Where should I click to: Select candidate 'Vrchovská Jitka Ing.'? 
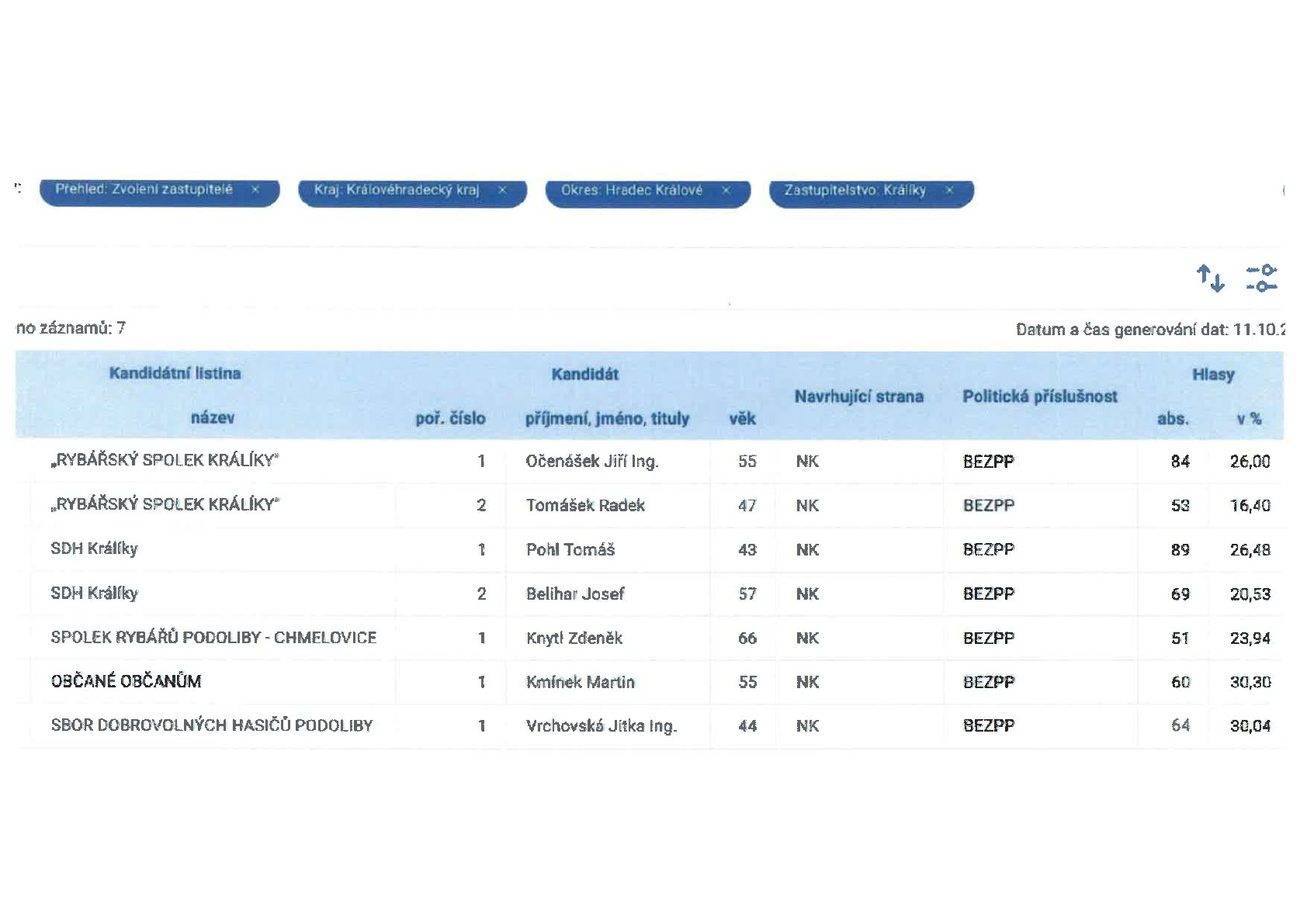[601, 725]
